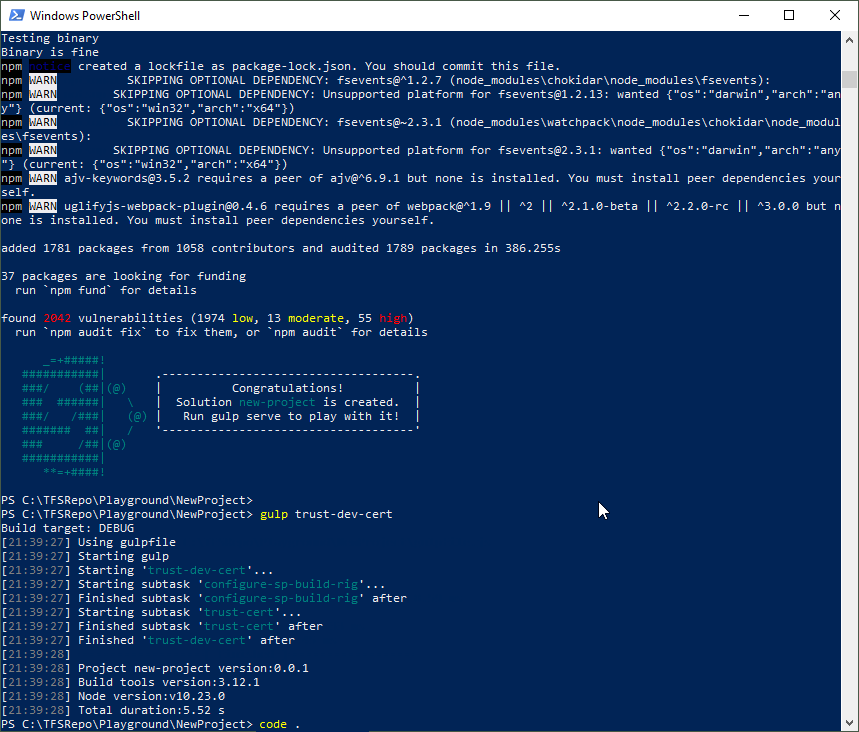Click the 'Starting gulp' log line
The image size is (859, 732).
[x=85, y=556]
